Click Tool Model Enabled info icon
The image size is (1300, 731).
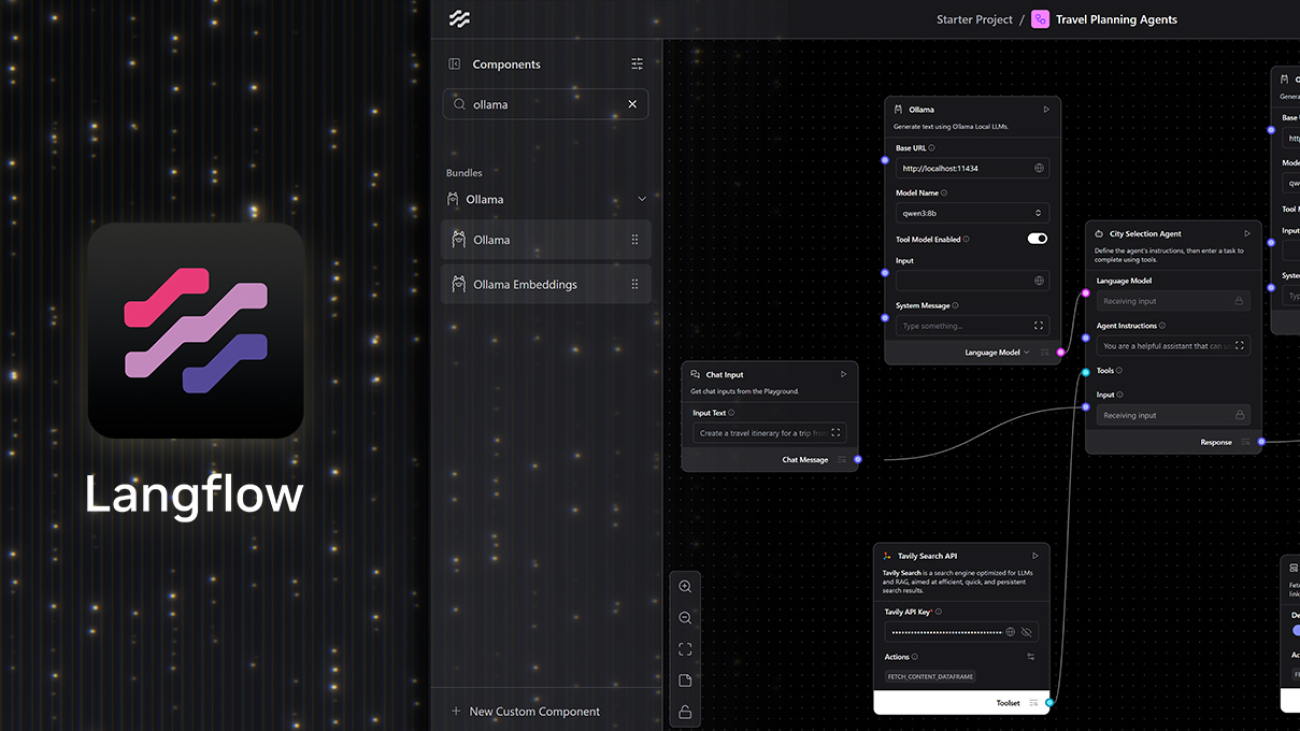coord(966,239)
